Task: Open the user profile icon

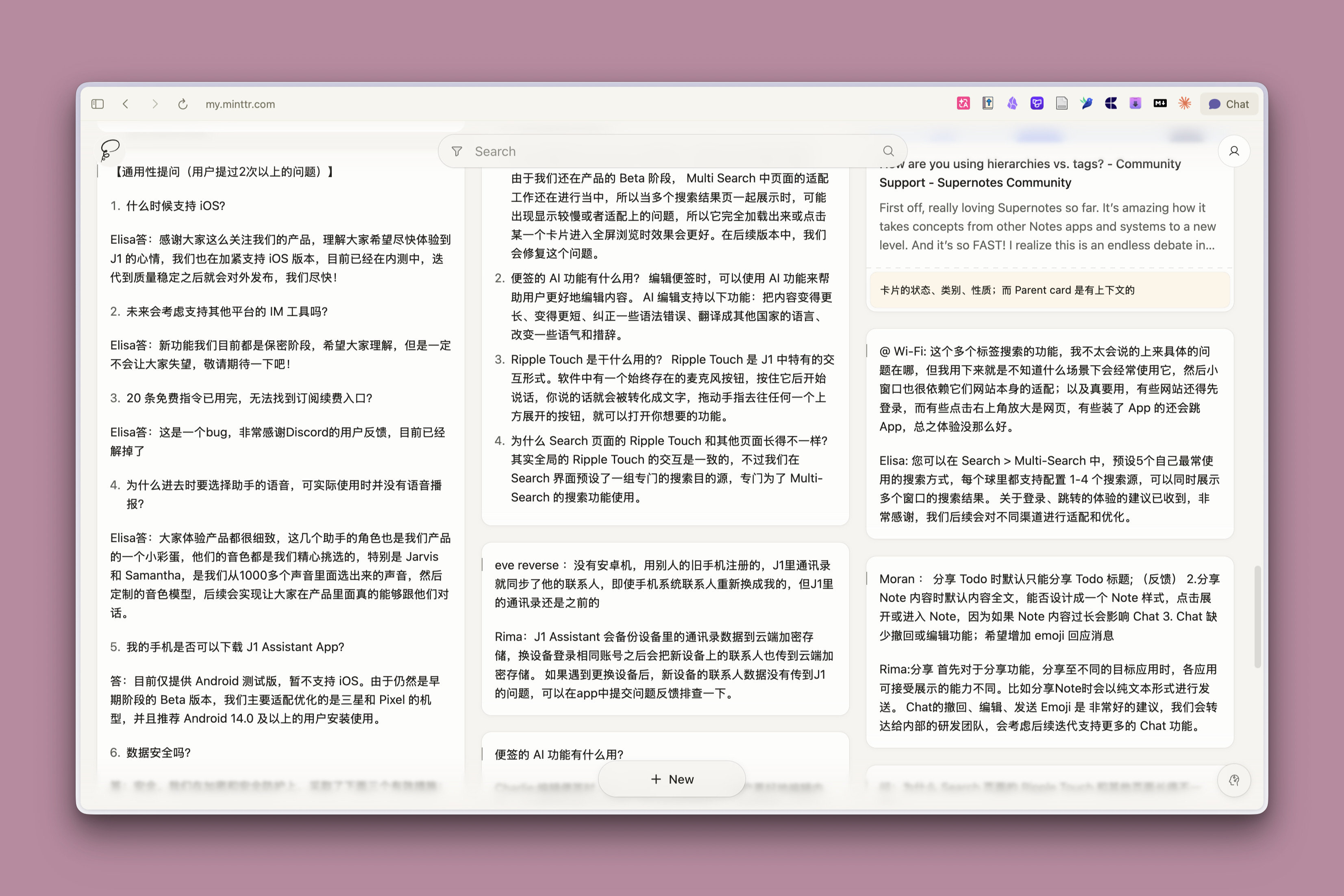Action: pyautogui.click(x=1234, y=151)
